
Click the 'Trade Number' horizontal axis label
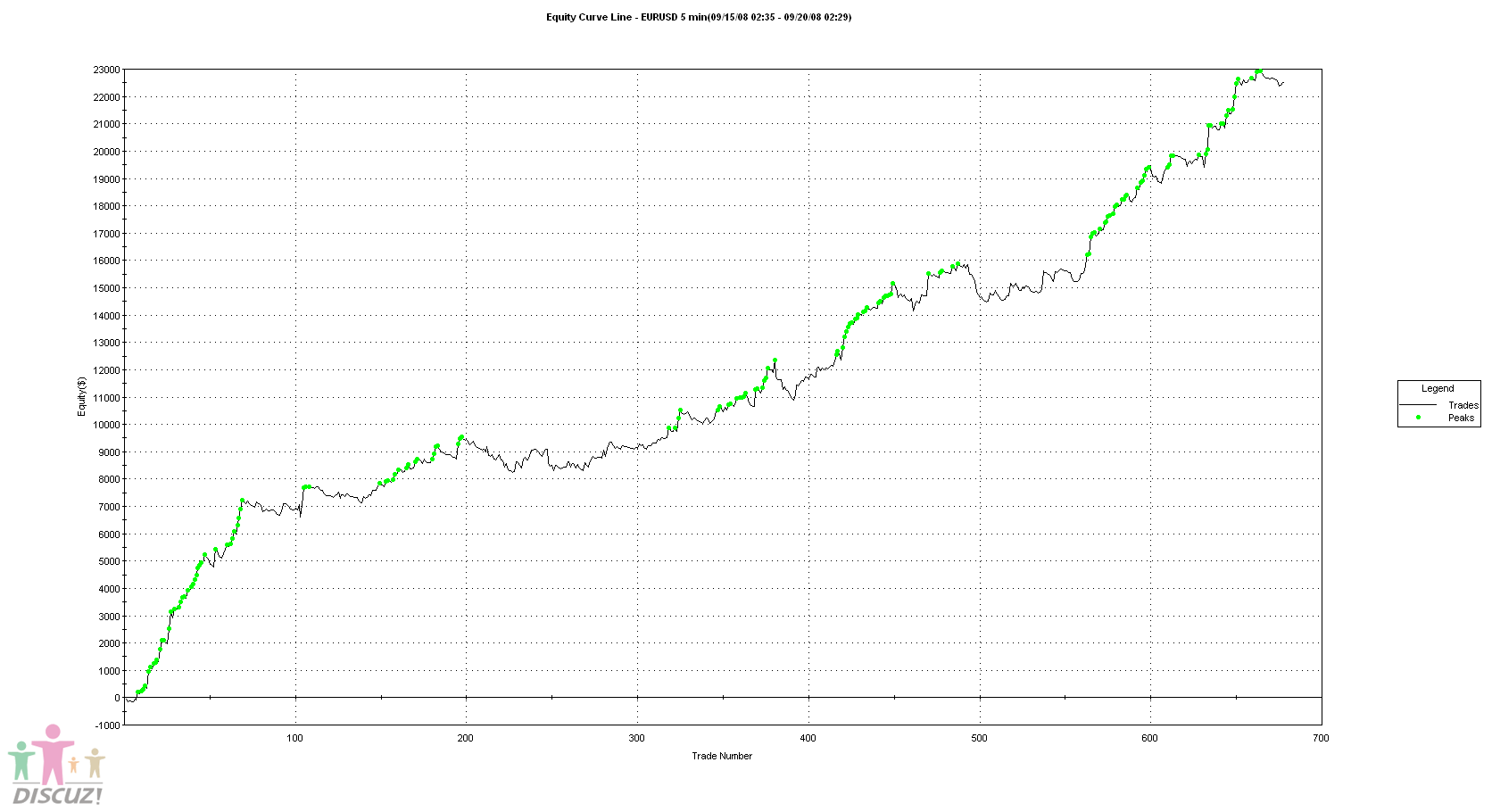722,756
